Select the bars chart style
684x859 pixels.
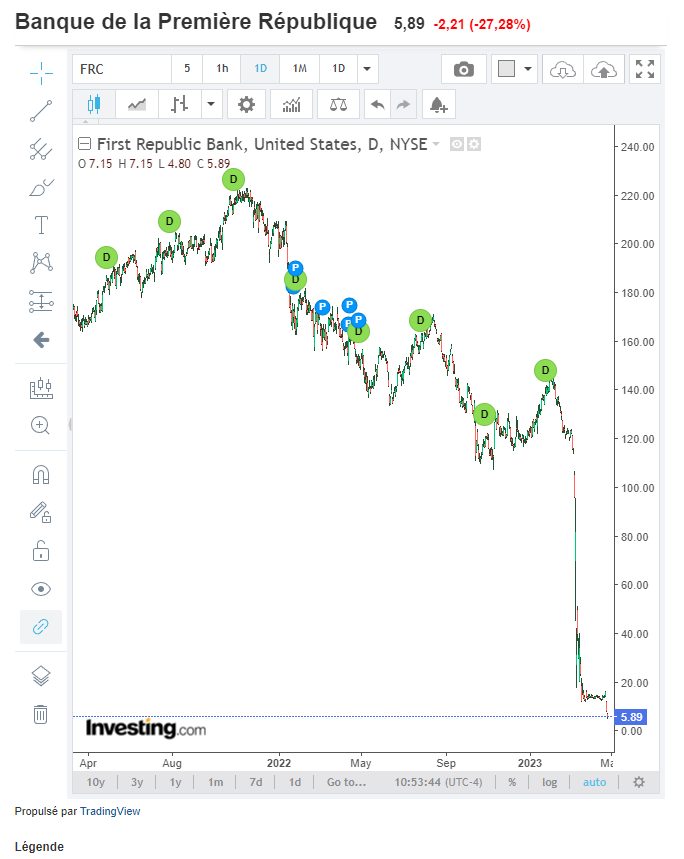click(180, 104)
